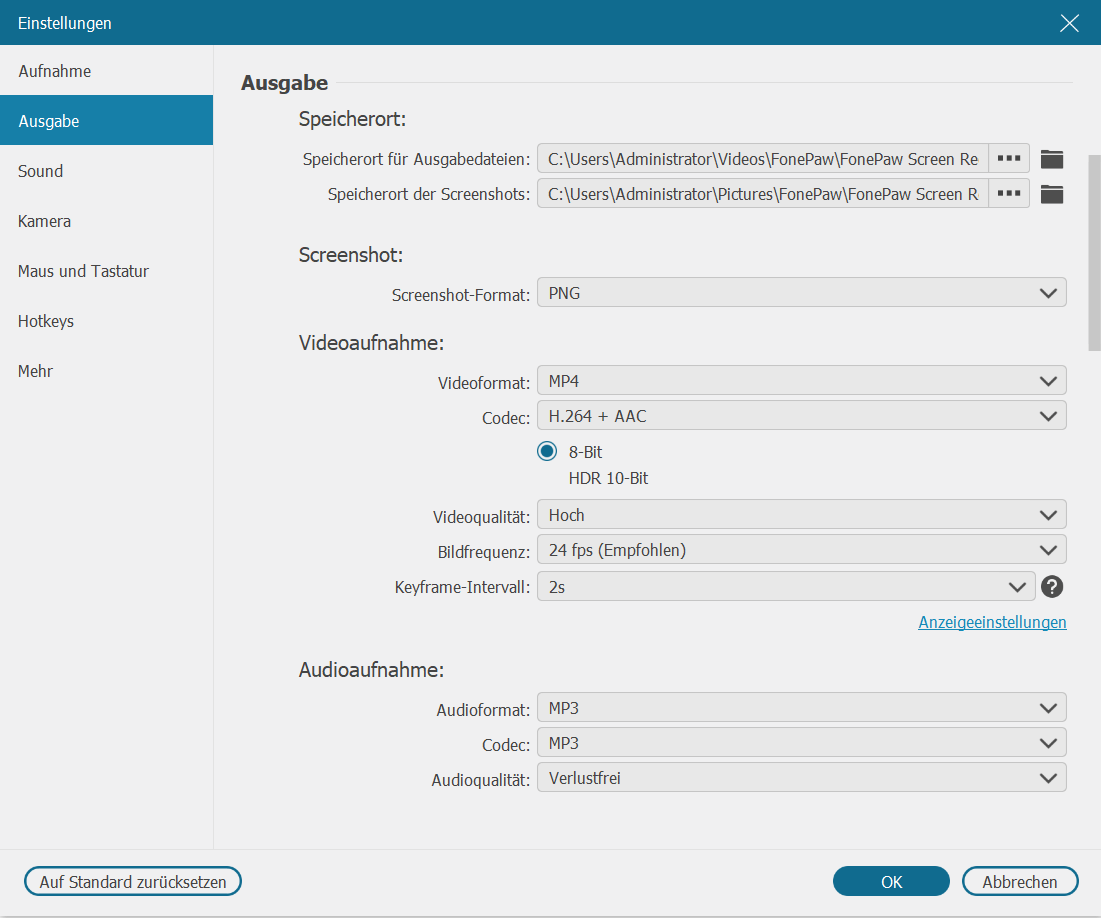Select the 8-Bit radio button
1101x918 pixels.
tap(547, 452)
